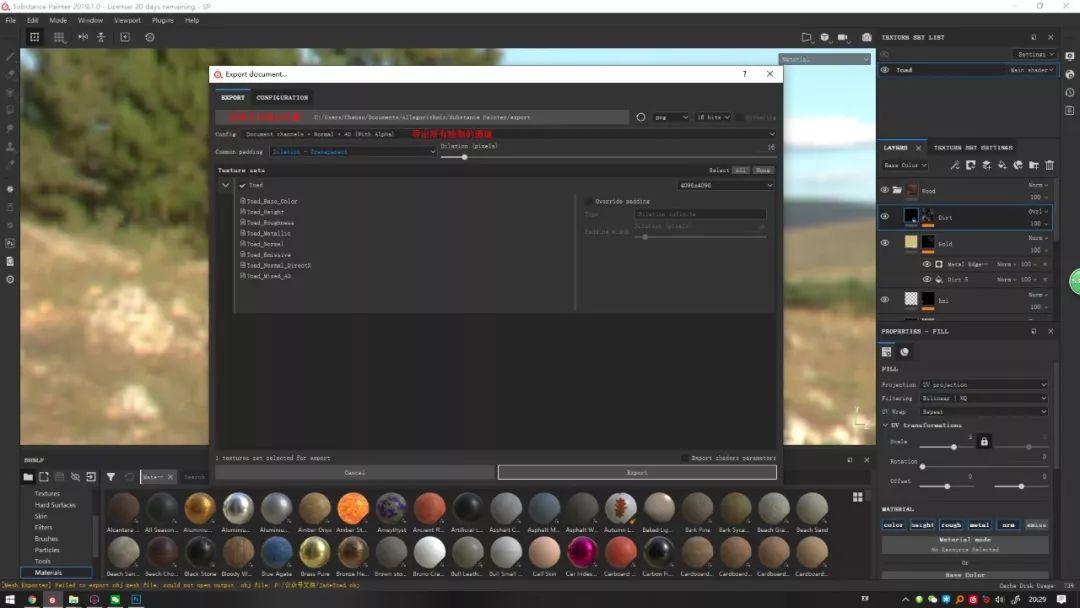Open File Explorer from the Windows taskbar
The height and width of the screenshot is (608, 1080).
[72, 601]
